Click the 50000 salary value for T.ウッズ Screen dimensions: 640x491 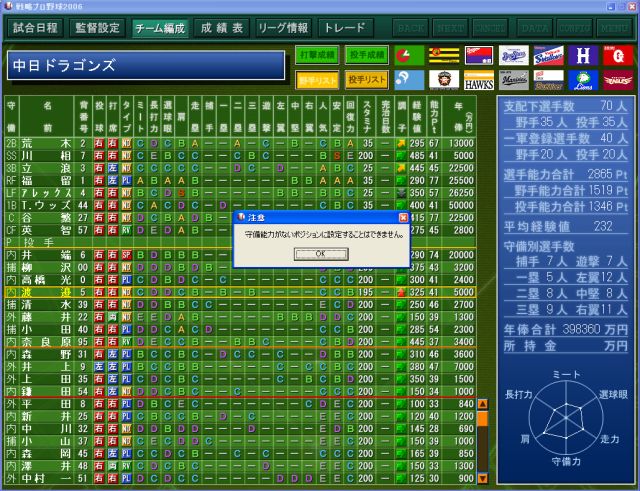tap(461, 205)
